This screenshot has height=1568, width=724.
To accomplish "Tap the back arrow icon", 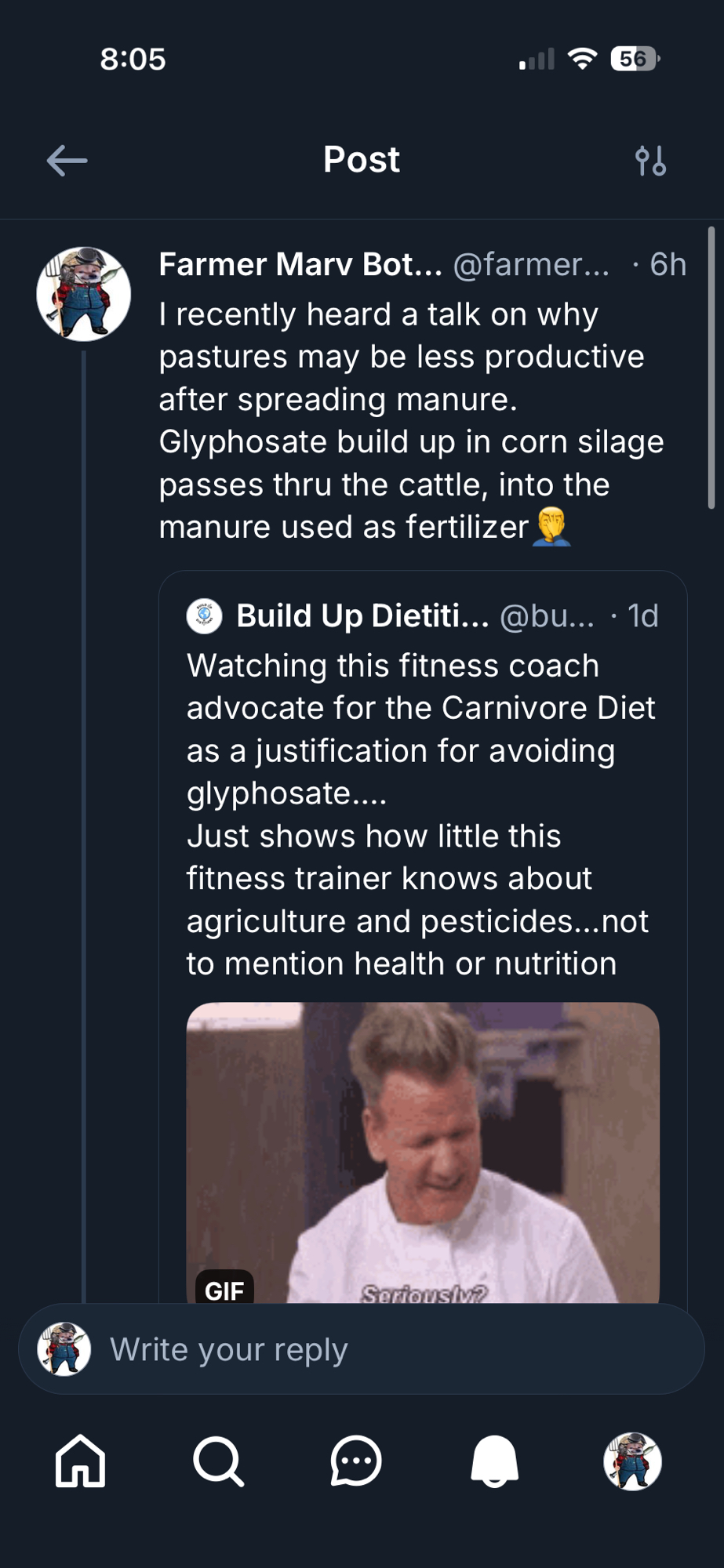I will [x=67, y=161].
